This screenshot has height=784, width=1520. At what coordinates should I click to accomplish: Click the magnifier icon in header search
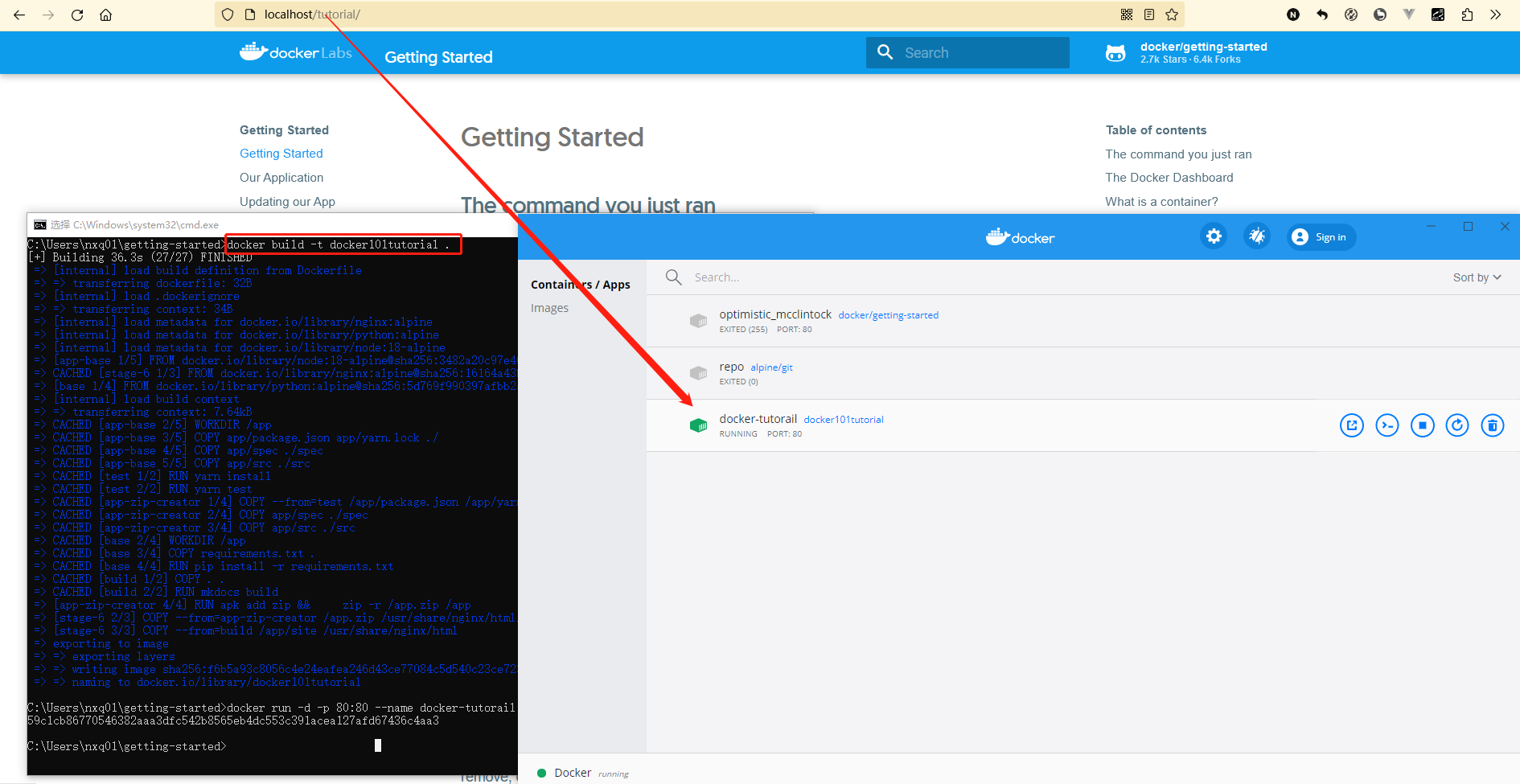tap(885, 52)
